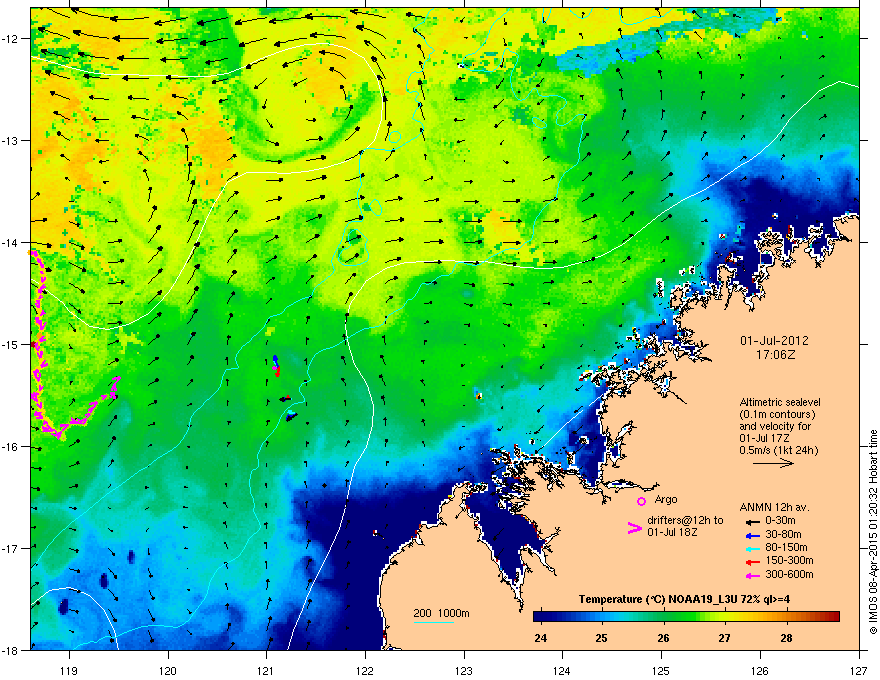Click the colored ANMN mooring arrows near 121E

(283, 387)
